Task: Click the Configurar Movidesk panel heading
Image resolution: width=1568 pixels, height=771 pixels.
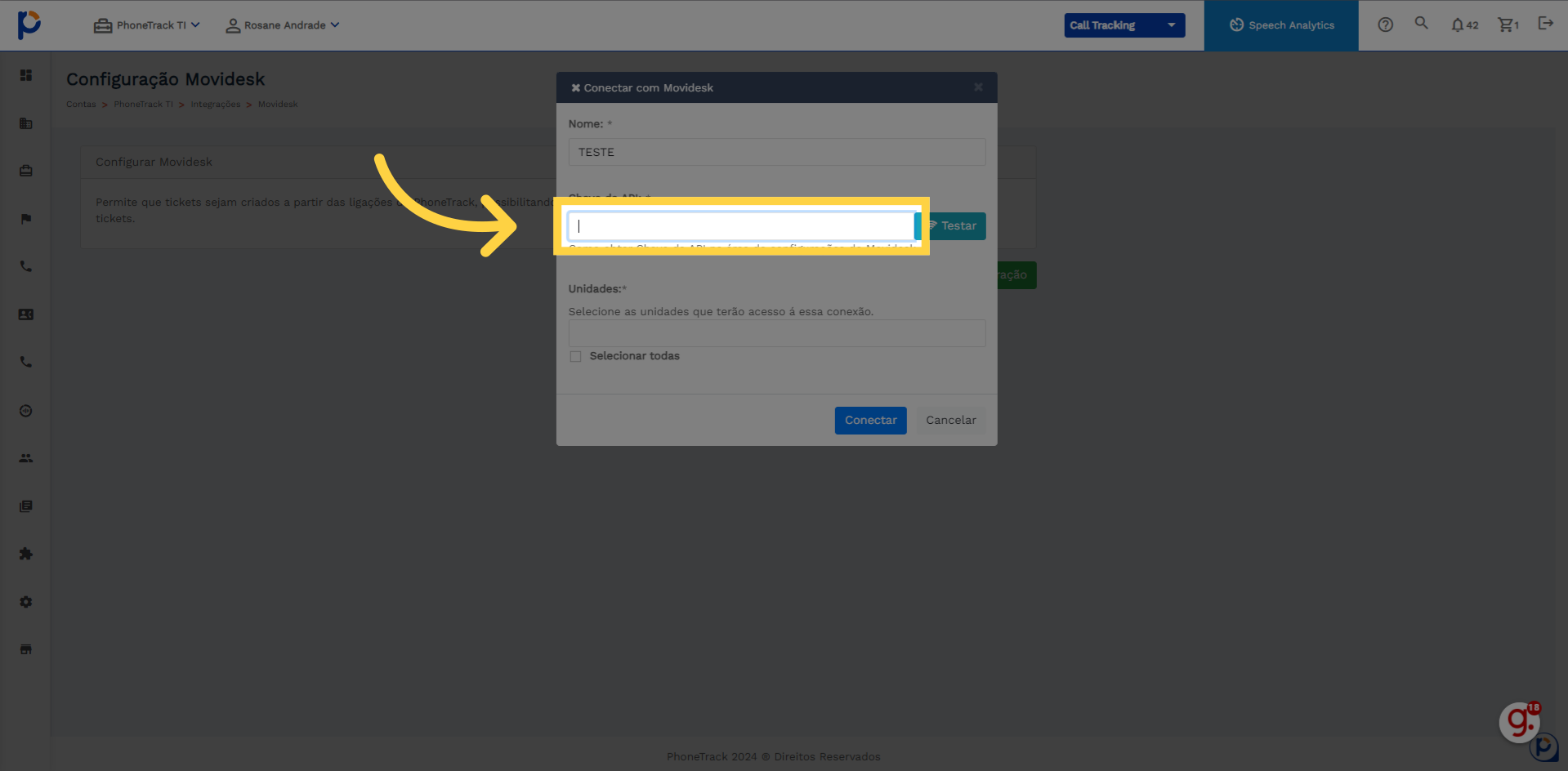Action: click(154, 162)
